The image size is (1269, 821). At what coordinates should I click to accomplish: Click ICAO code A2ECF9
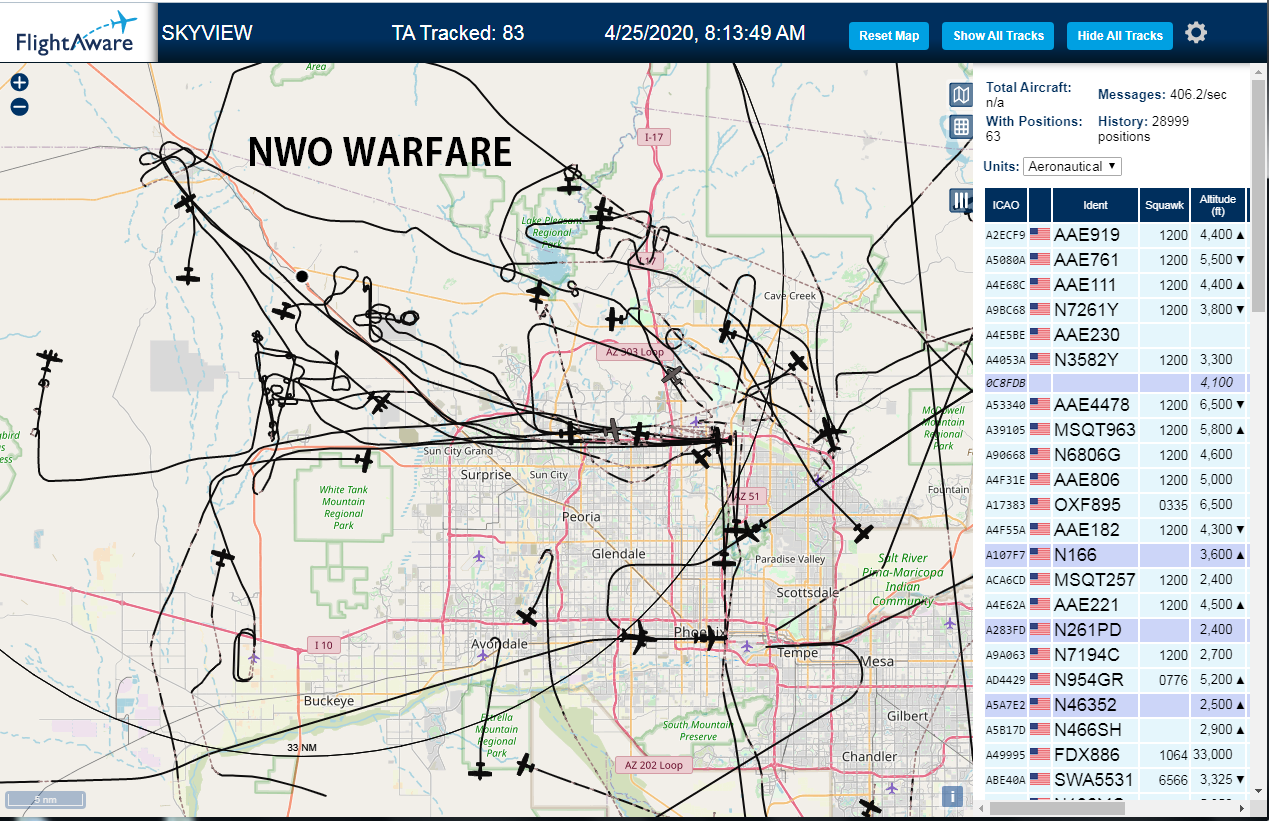tap(1006, 236)
